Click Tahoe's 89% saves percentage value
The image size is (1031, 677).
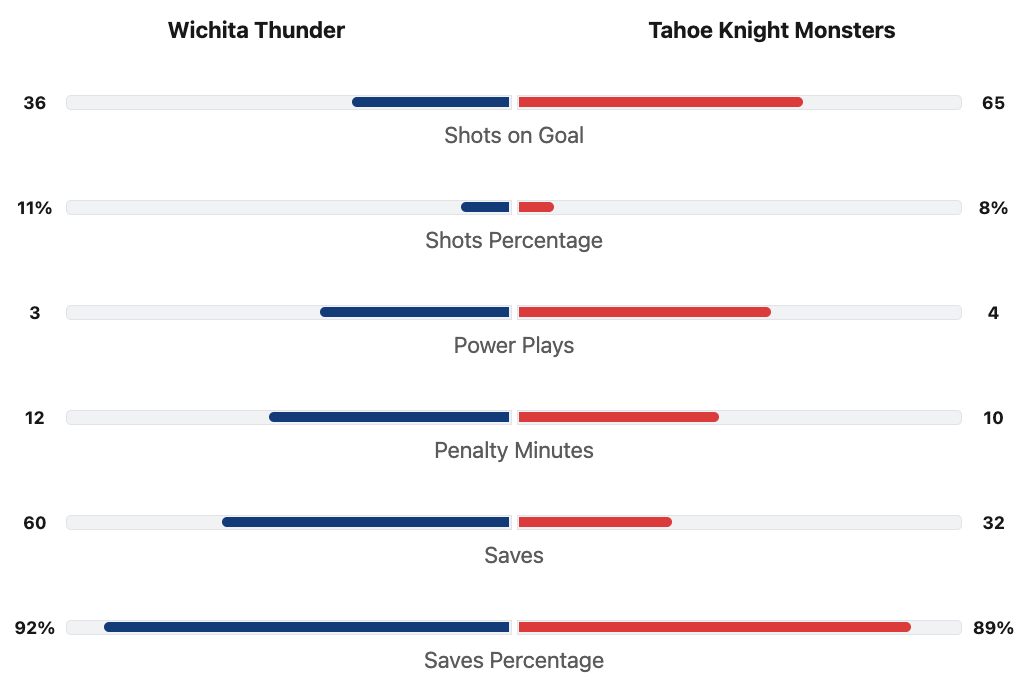click(993, 627)
